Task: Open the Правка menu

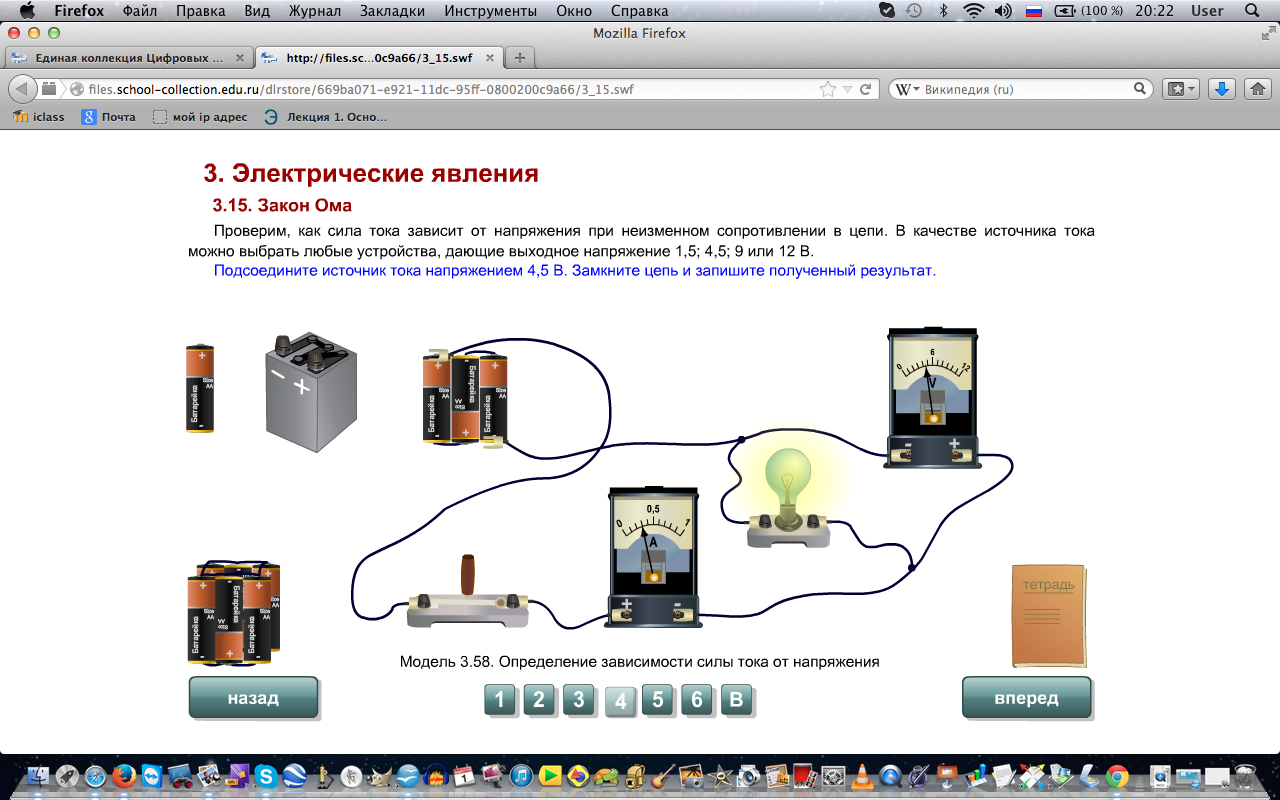Action: pyautogui.click(x=200, y=11)
